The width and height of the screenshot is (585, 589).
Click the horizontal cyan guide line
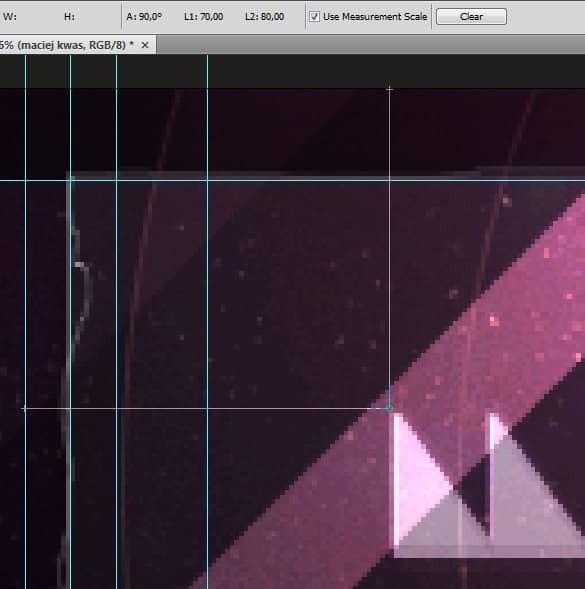(x=292, y=181)
